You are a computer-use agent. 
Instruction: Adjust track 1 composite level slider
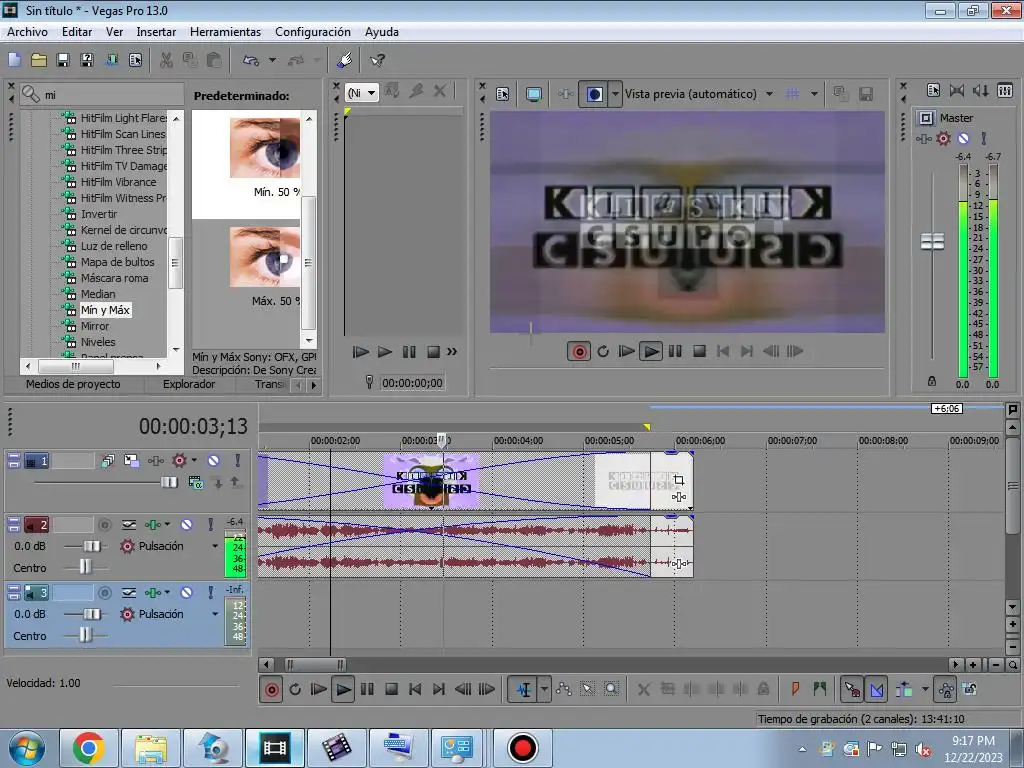point(169,482)
